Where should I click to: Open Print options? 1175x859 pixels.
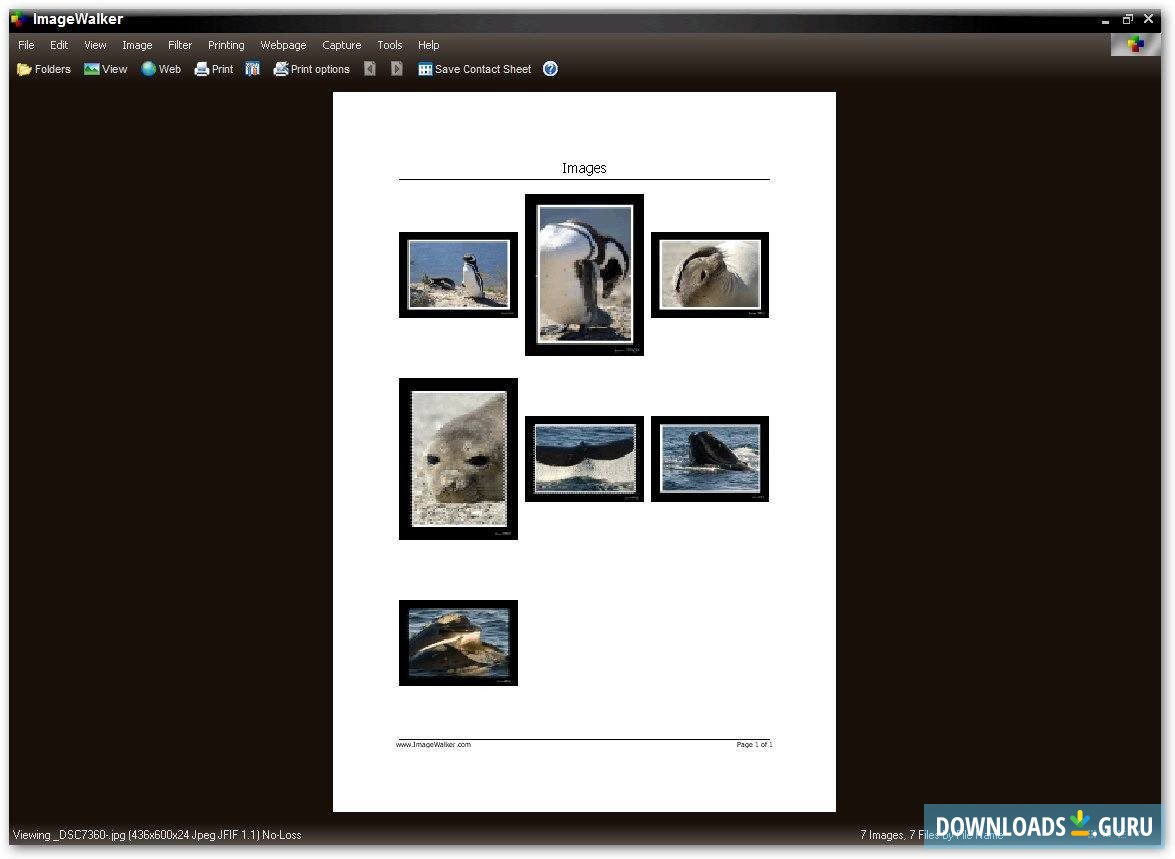click(311, 68)
